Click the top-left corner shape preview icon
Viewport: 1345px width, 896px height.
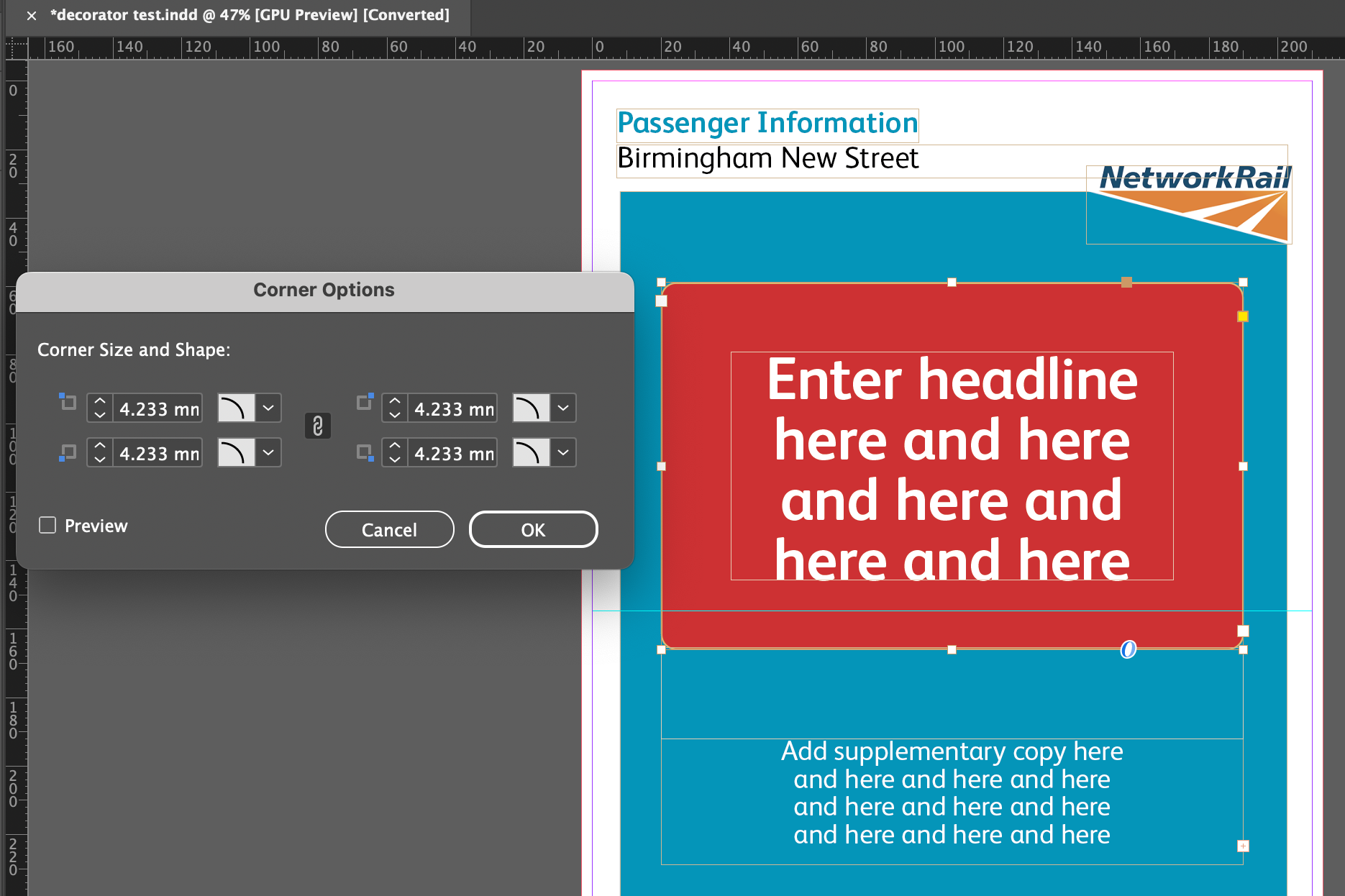236,408
